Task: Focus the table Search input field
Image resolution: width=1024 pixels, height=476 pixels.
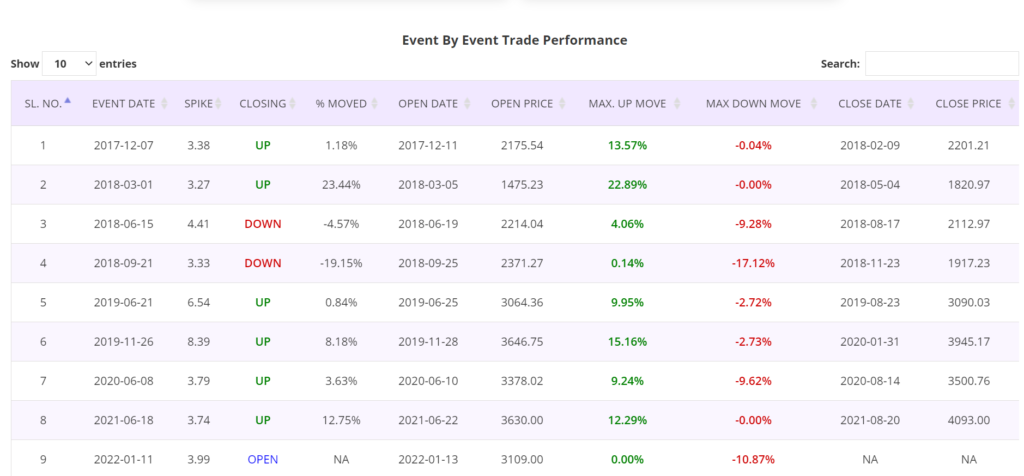Action: coord(941,64)
